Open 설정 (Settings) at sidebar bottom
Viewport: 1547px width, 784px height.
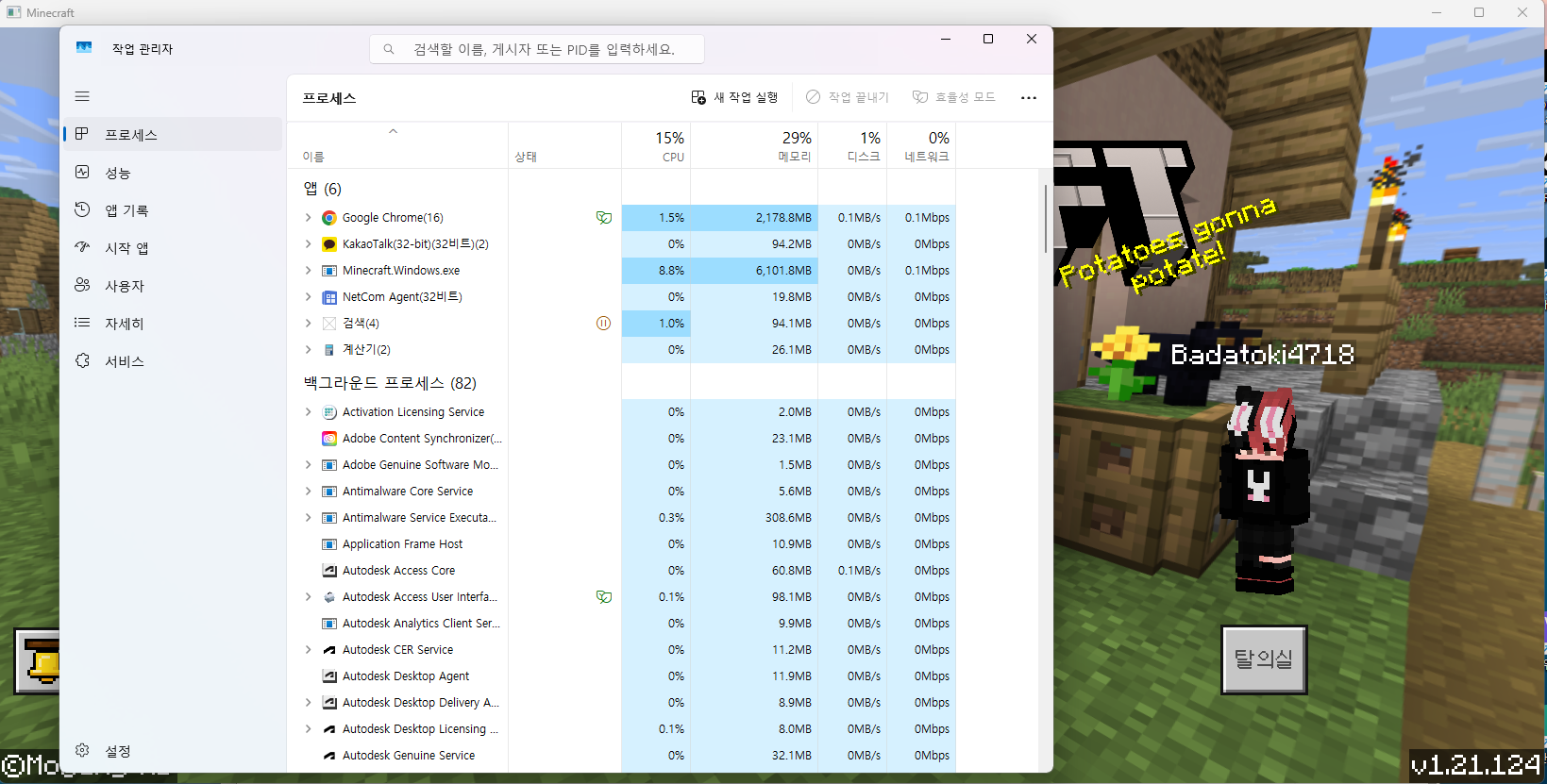tap(117, 751)
